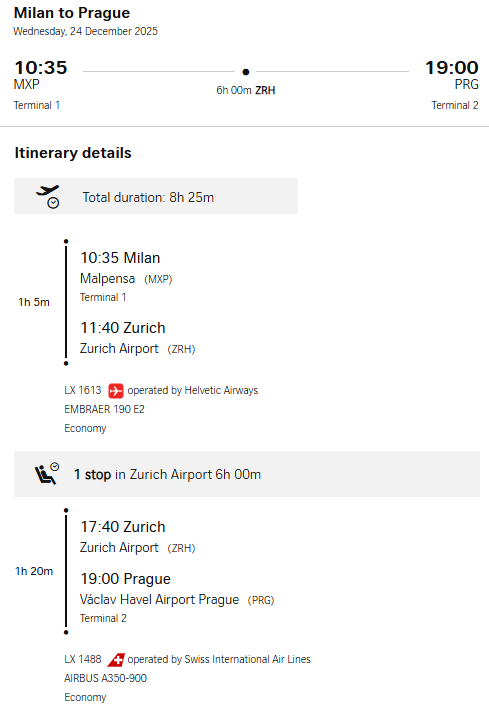Click the Total duration 8h 25m banner
The height and width of the screenshot is (716, 489).
click(156, 196)
